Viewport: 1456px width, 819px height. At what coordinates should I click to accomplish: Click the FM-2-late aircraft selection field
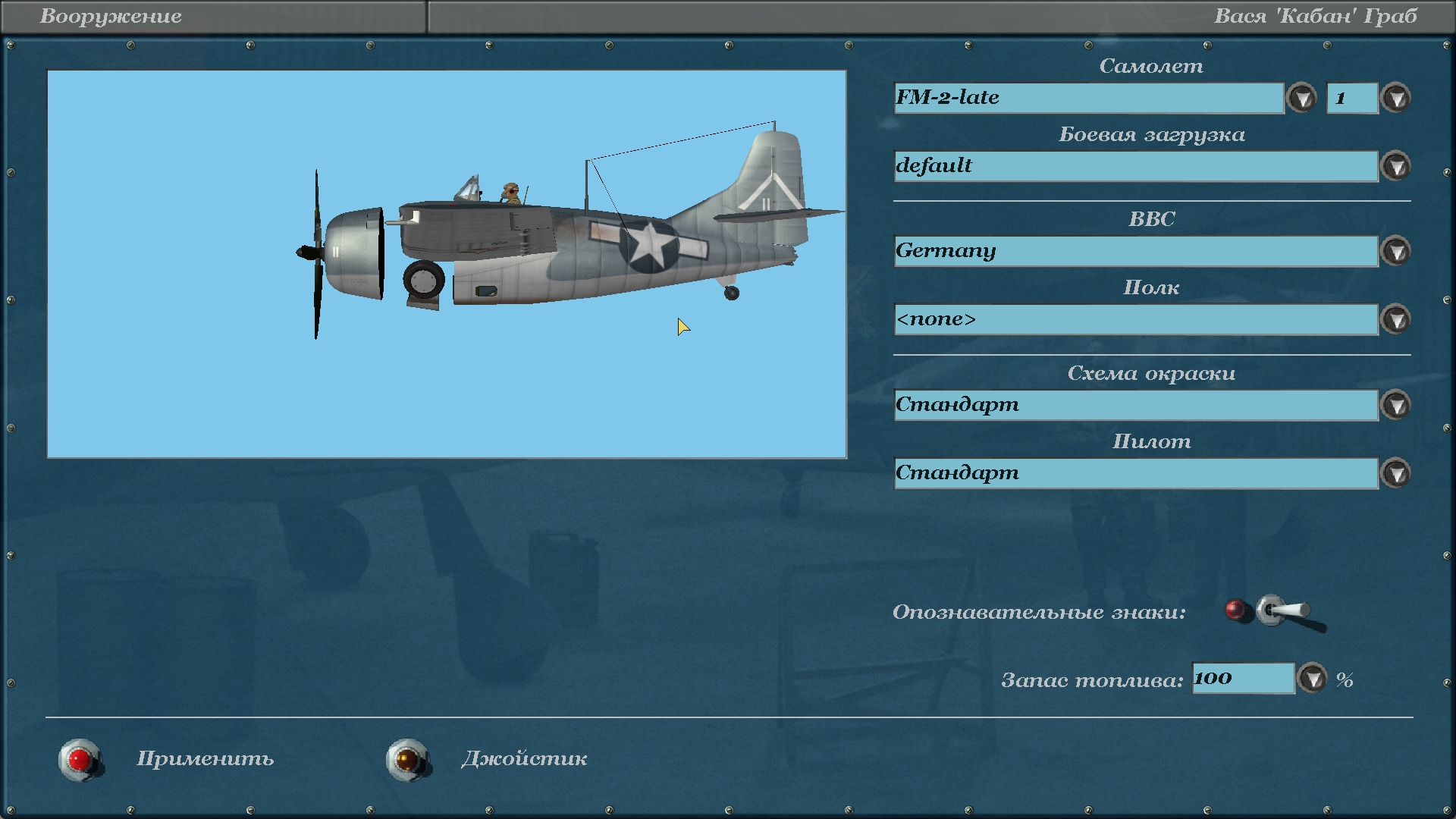click(1088, 99)
